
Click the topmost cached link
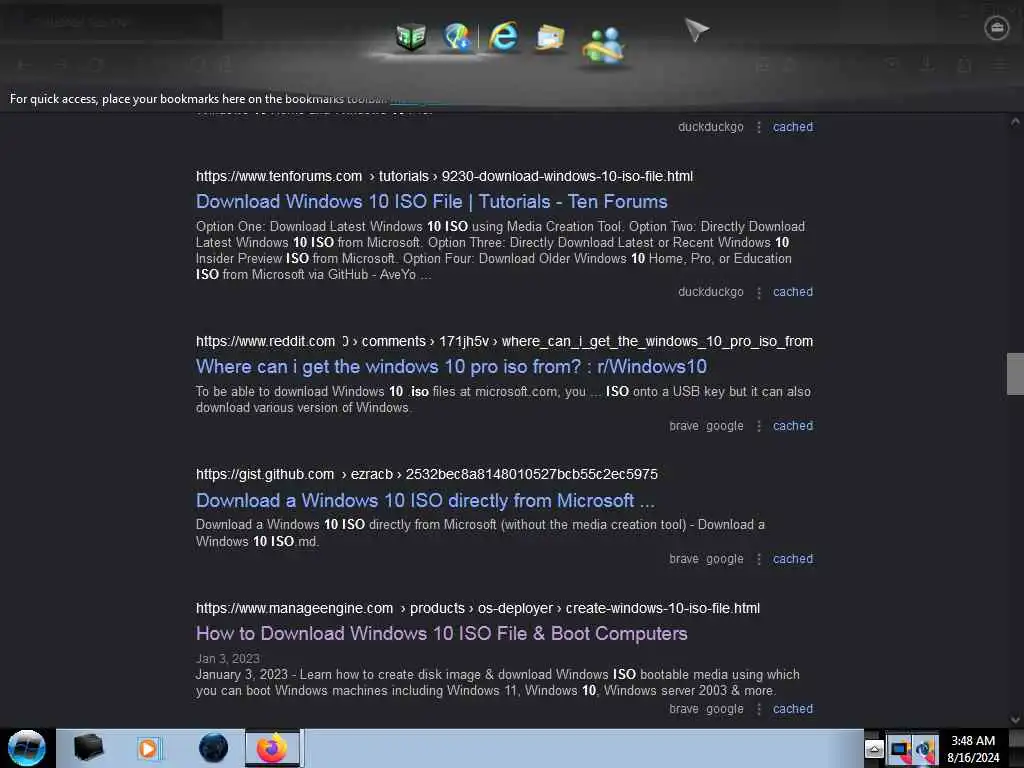[793, 127]
